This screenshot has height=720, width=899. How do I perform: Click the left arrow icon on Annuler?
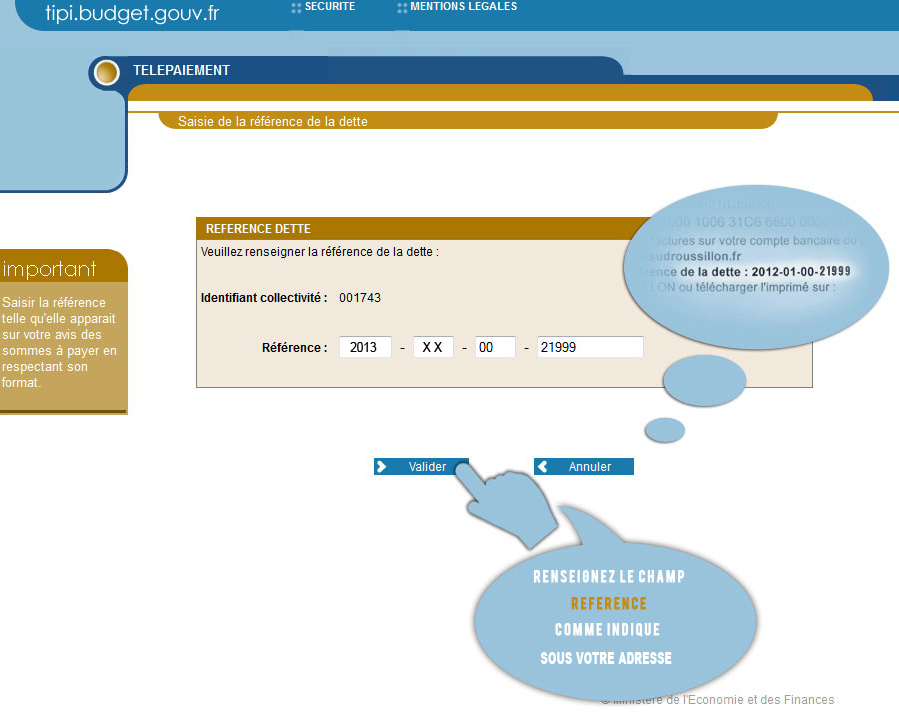tap(542, 467)
